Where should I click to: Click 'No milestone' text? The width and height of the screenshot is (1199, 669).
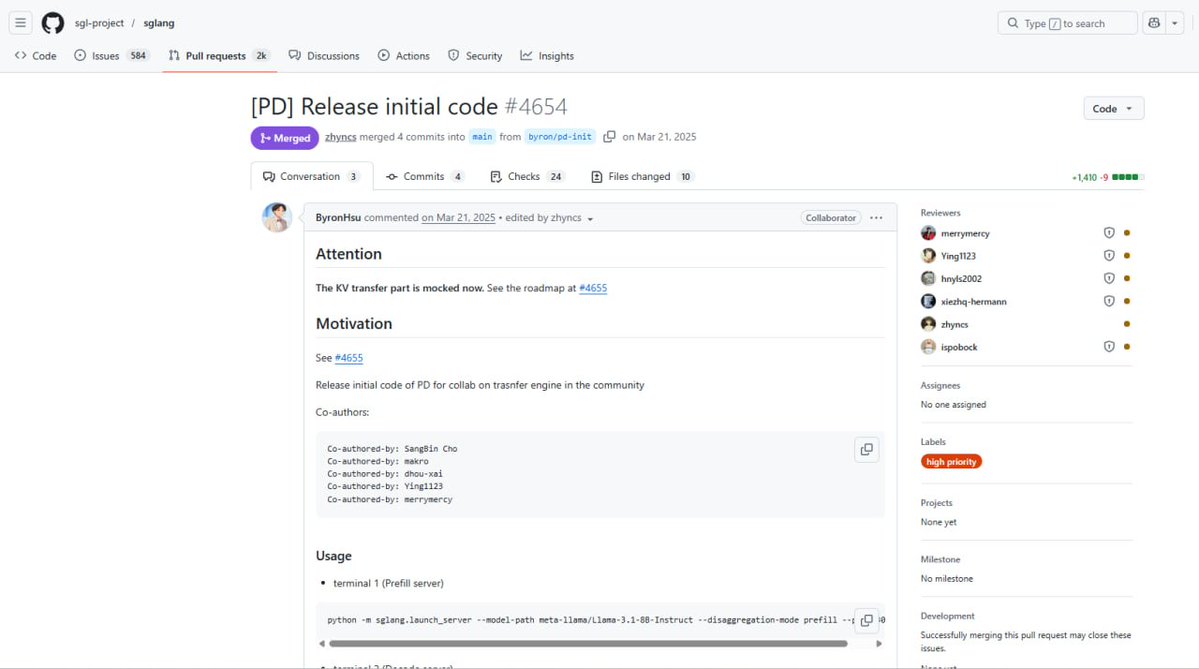[x=947, y=579]
